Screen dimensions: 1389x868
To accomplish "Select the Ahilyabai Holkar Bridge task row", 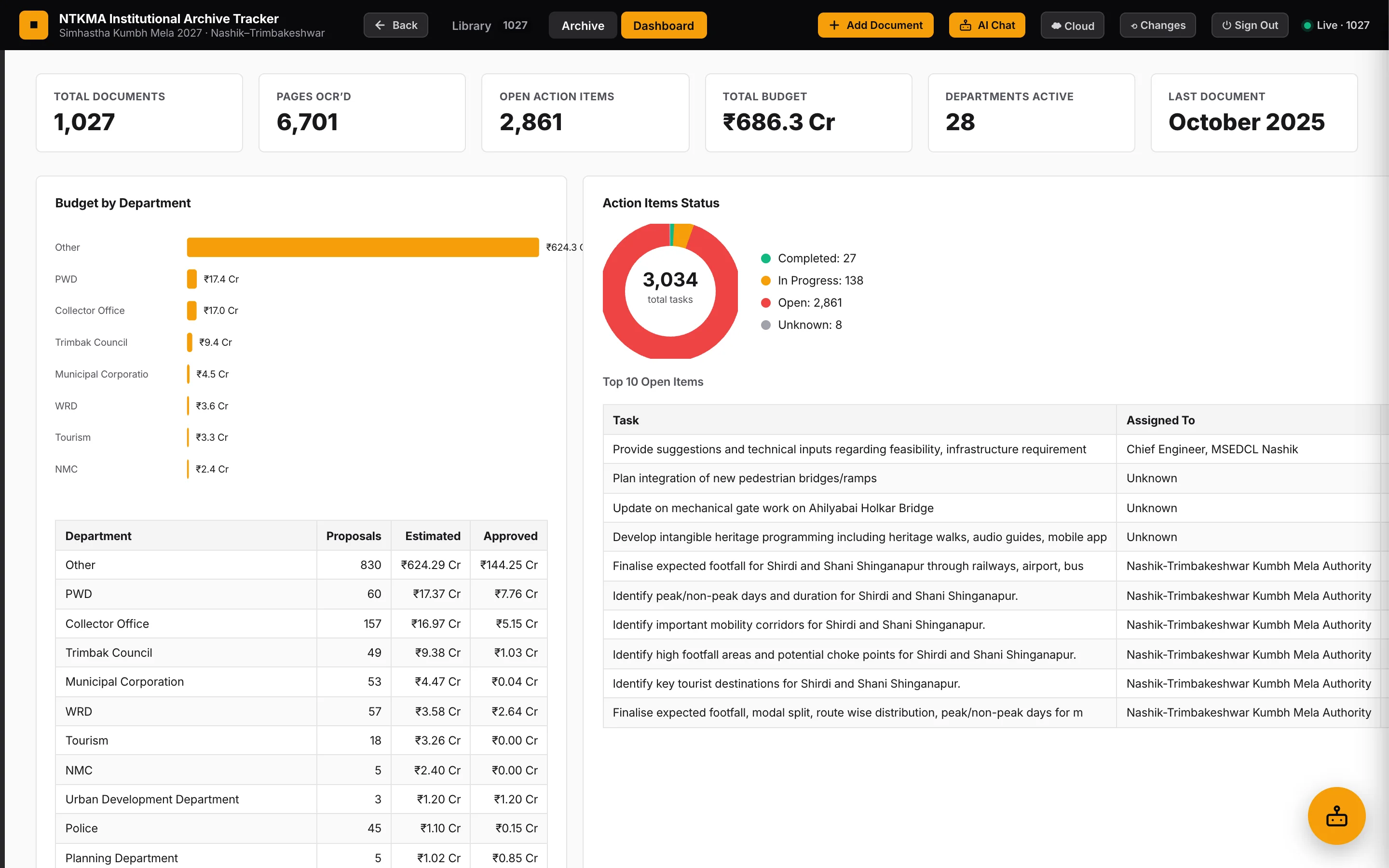I will (996, 508).
